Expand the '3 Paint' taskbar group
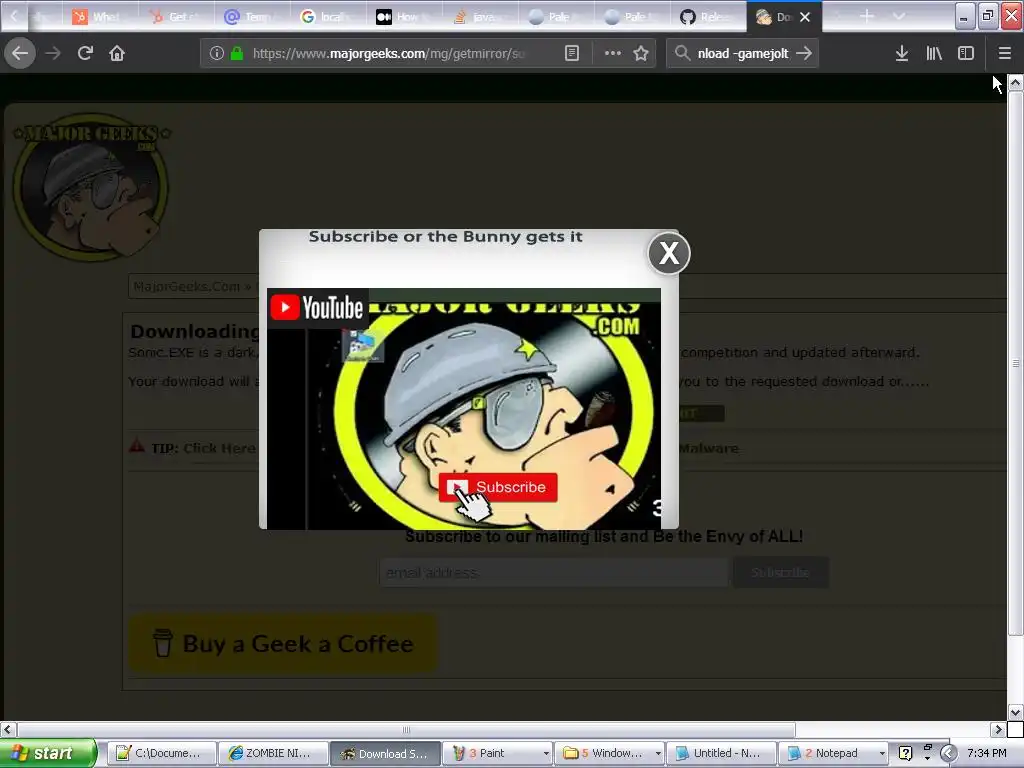The width and height of the screenshot is (1024, 768). point(497,753)
